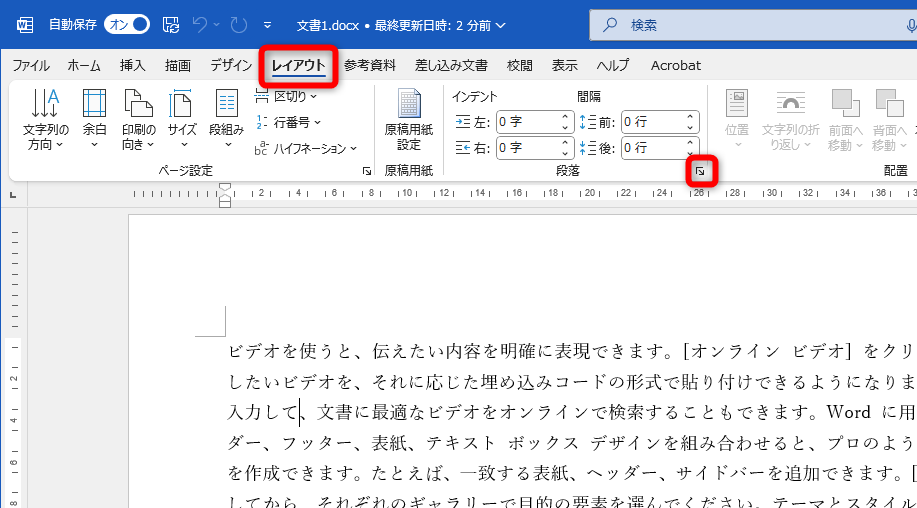The image size is (917, 508).
Task: Click the spacing before 前 input field
Action: 652,122
